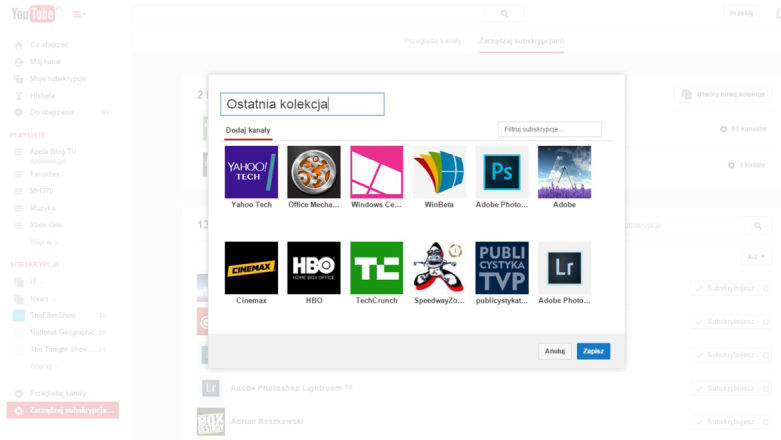Screen dimensions: 781x440
Task: Open Do obejrzenia in sidebar
Action: (52, 112)
